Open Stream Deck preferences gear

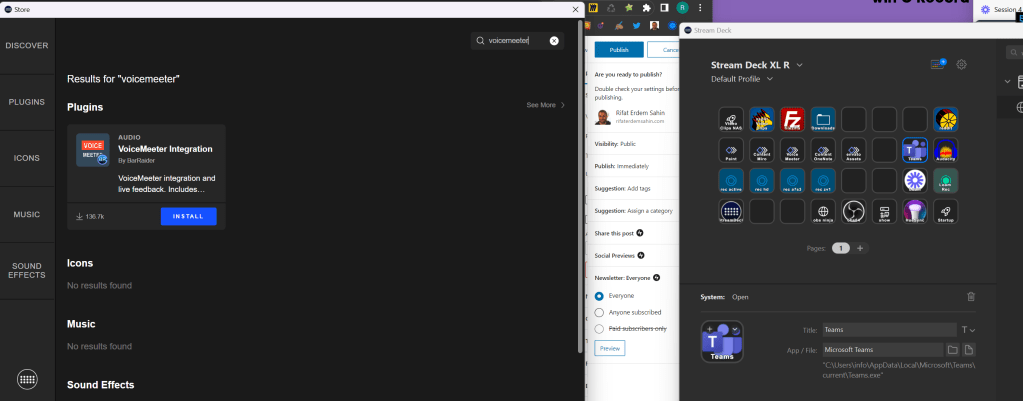click(961, 65)
